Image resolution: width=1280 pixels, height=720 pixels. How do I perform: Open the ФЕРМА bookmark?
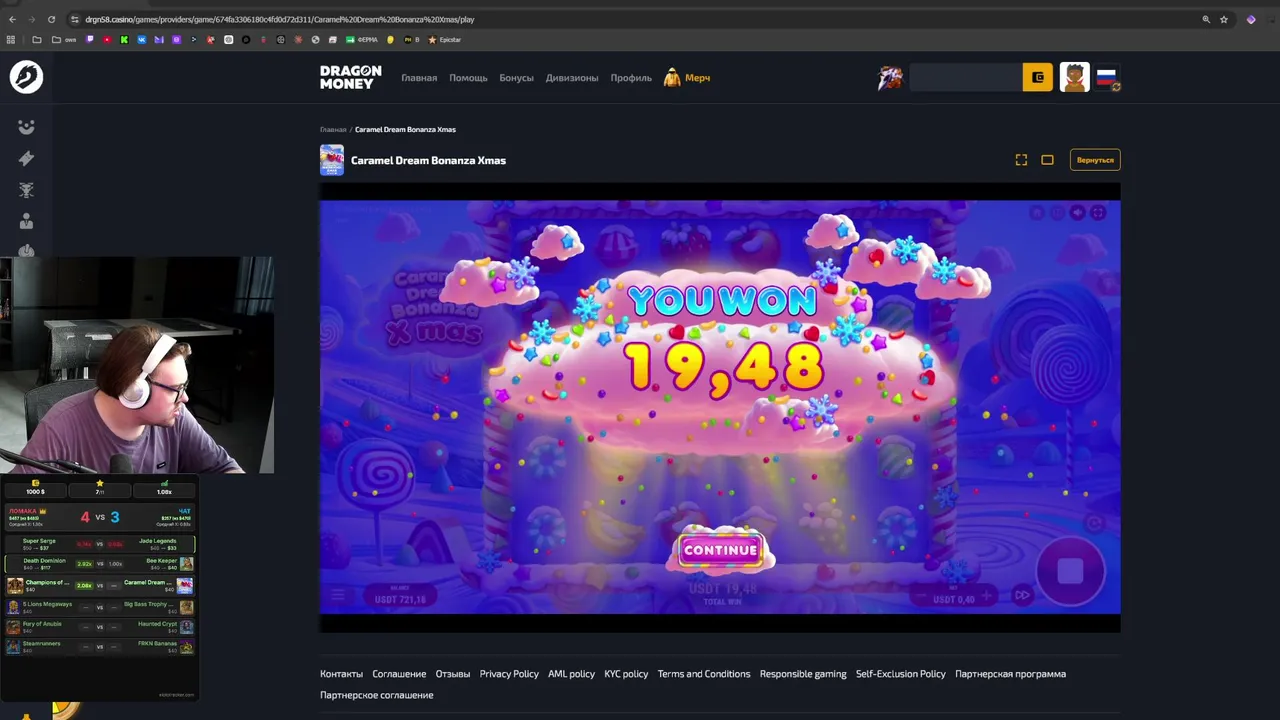click(x=363, y=40)
